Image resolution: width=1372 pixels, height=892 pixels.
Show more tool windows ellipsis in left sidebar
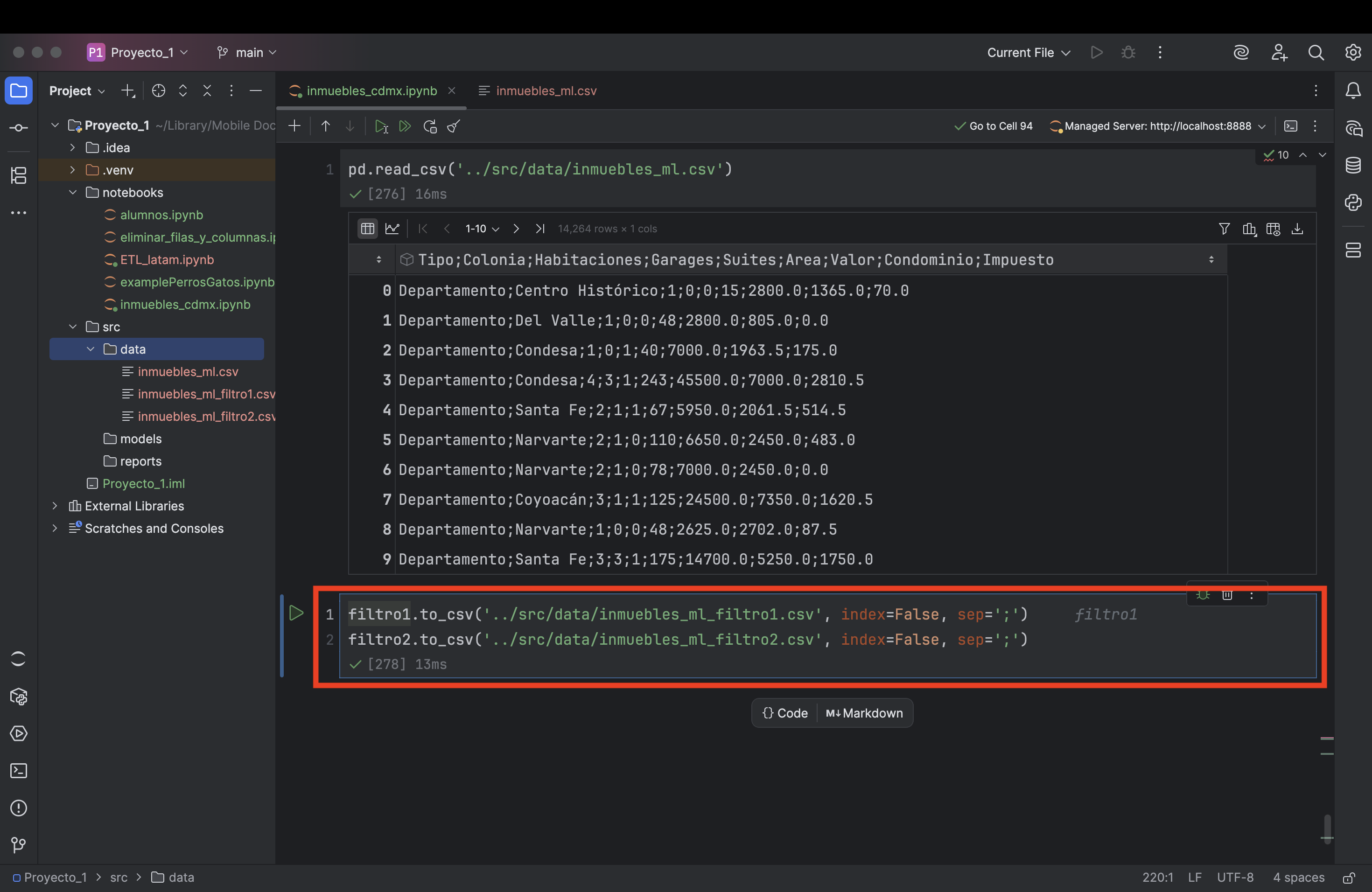pyautogui.click(x=19, y=213)
